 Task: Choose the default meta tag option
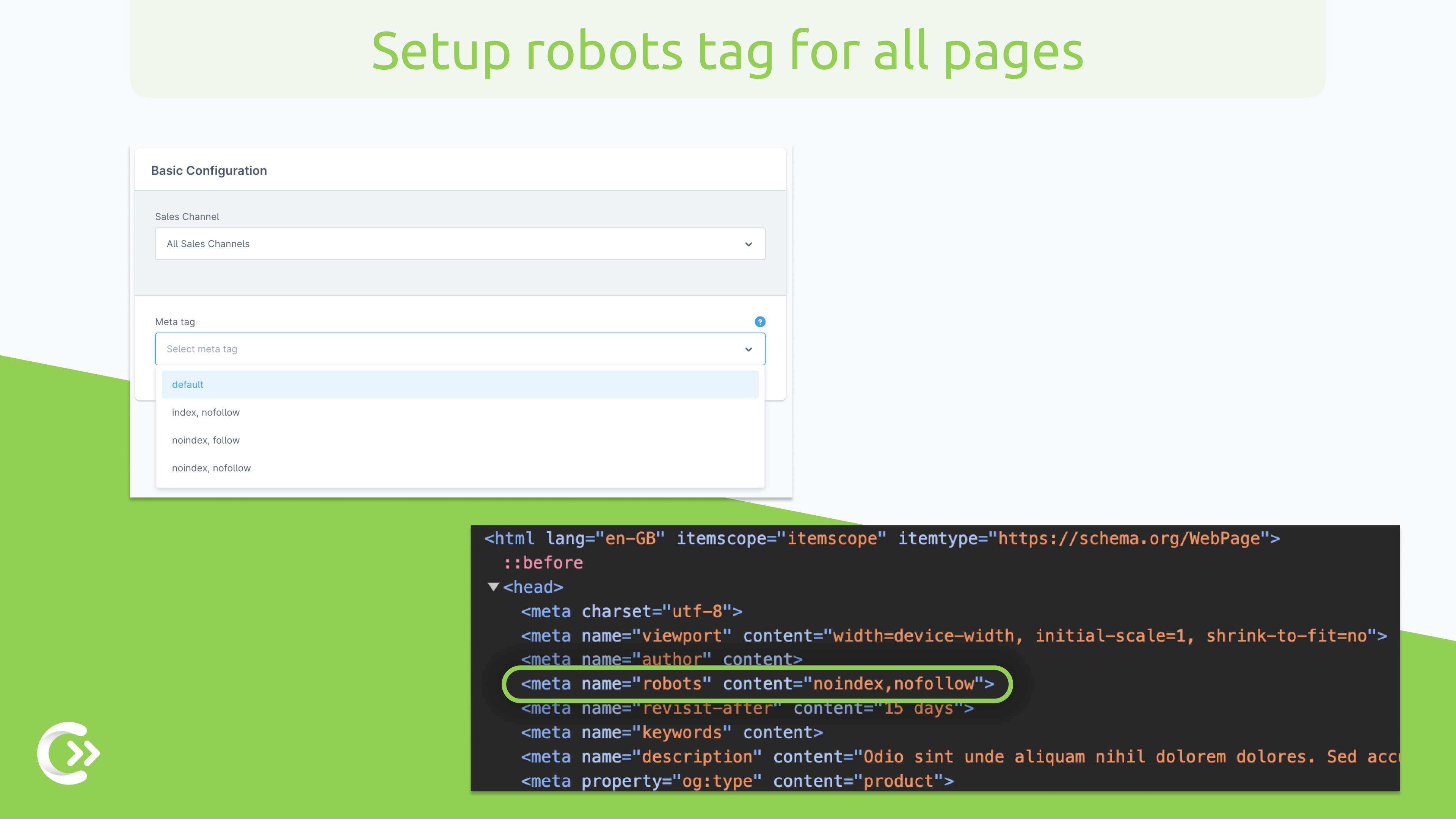[460, 384]
